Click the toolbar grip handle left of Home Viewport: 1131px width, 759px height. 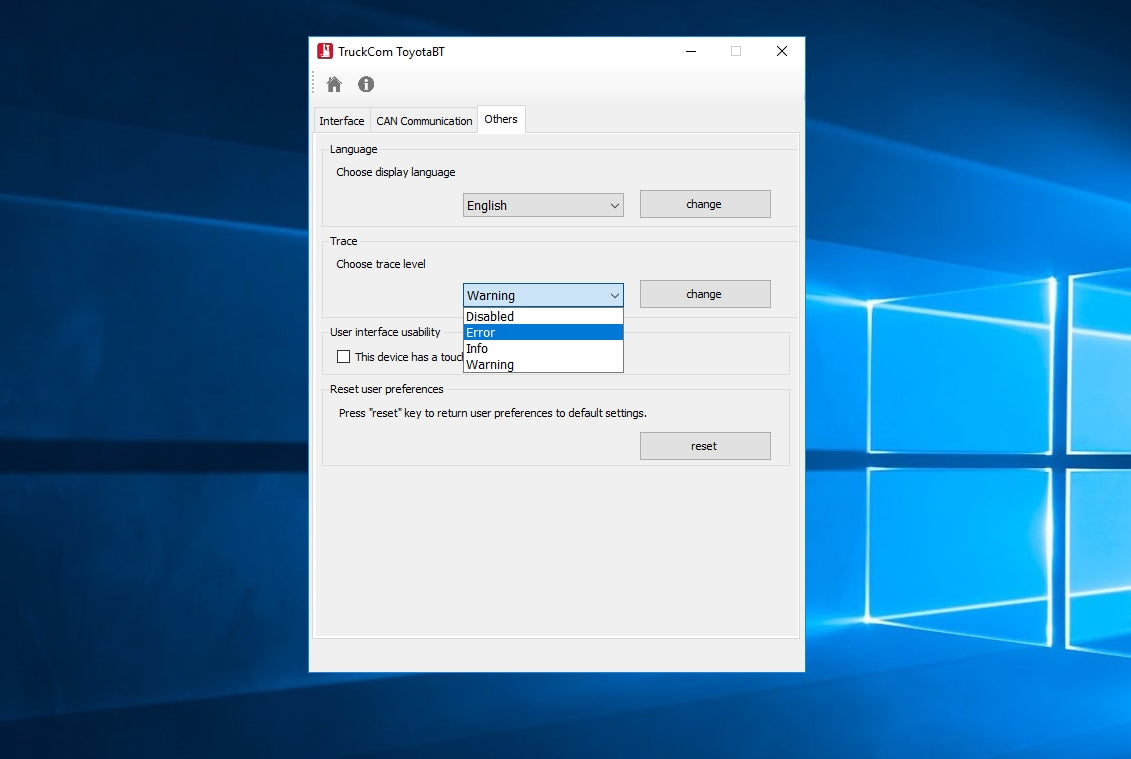[x=314, y=84]
